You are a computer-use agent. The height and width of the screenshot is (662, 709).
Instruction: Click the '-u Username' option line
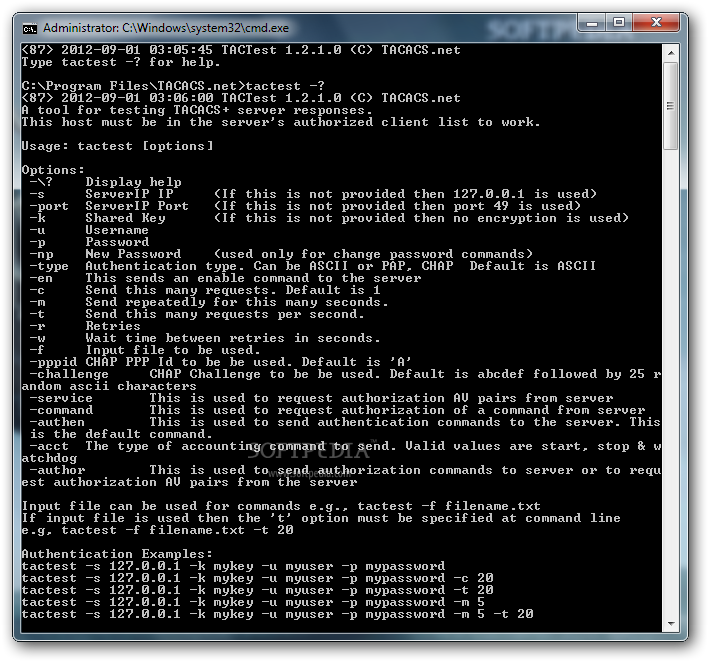pyautogui.click(x=89, y=230)
